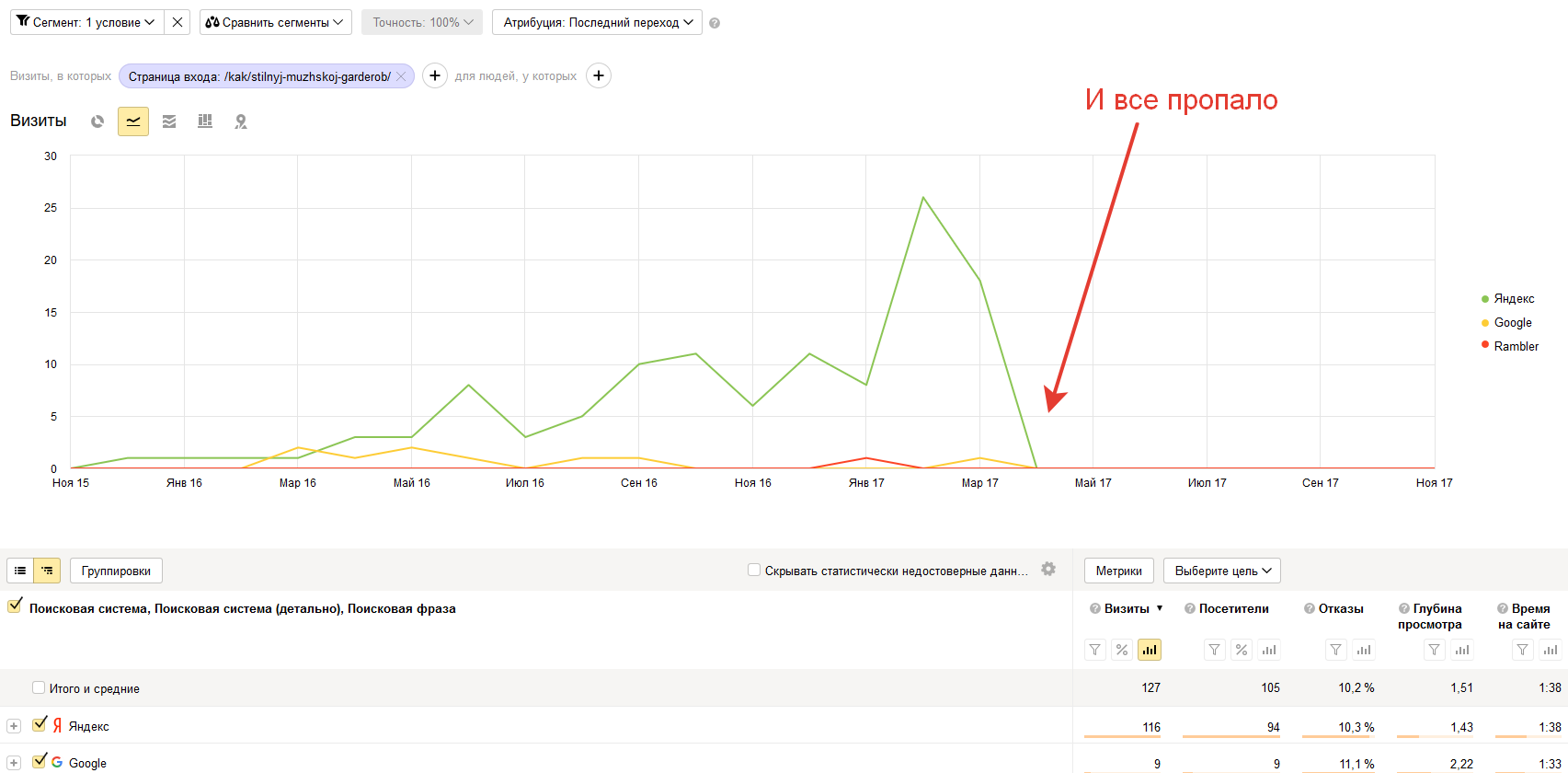Switch to the stacked area chart
The image size is (1568, 773).
(x=169, y=121)
